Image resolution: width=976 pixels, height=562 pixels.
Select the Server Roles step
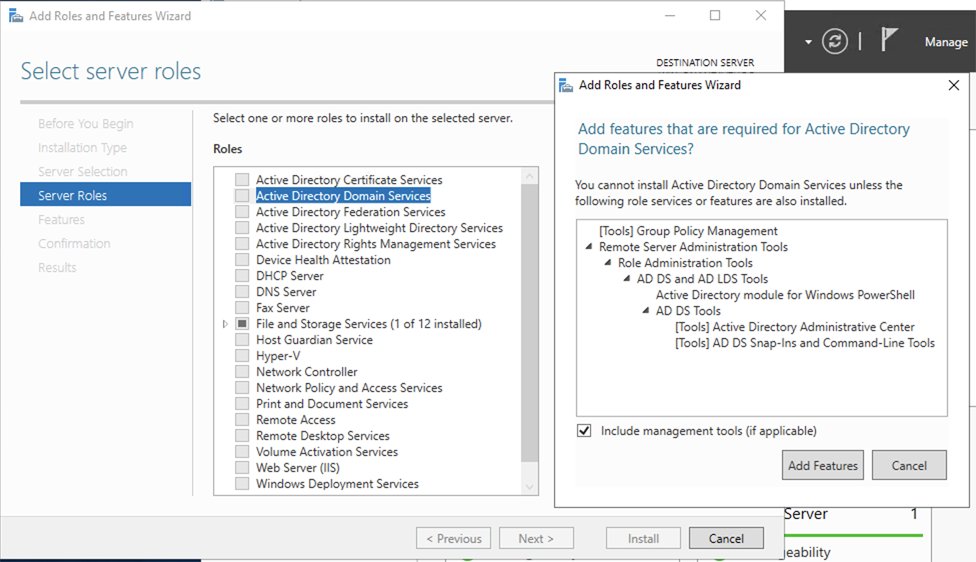tap(106, 195)
